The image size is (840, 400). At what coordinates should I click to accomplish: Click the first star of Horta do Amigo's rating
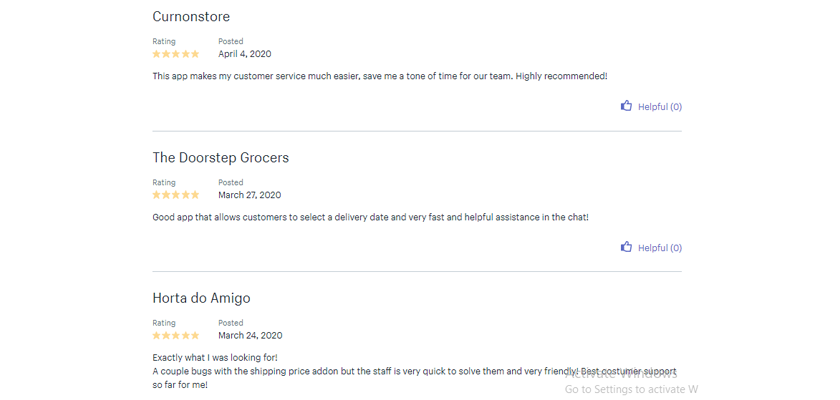click(x=156, y=336)
